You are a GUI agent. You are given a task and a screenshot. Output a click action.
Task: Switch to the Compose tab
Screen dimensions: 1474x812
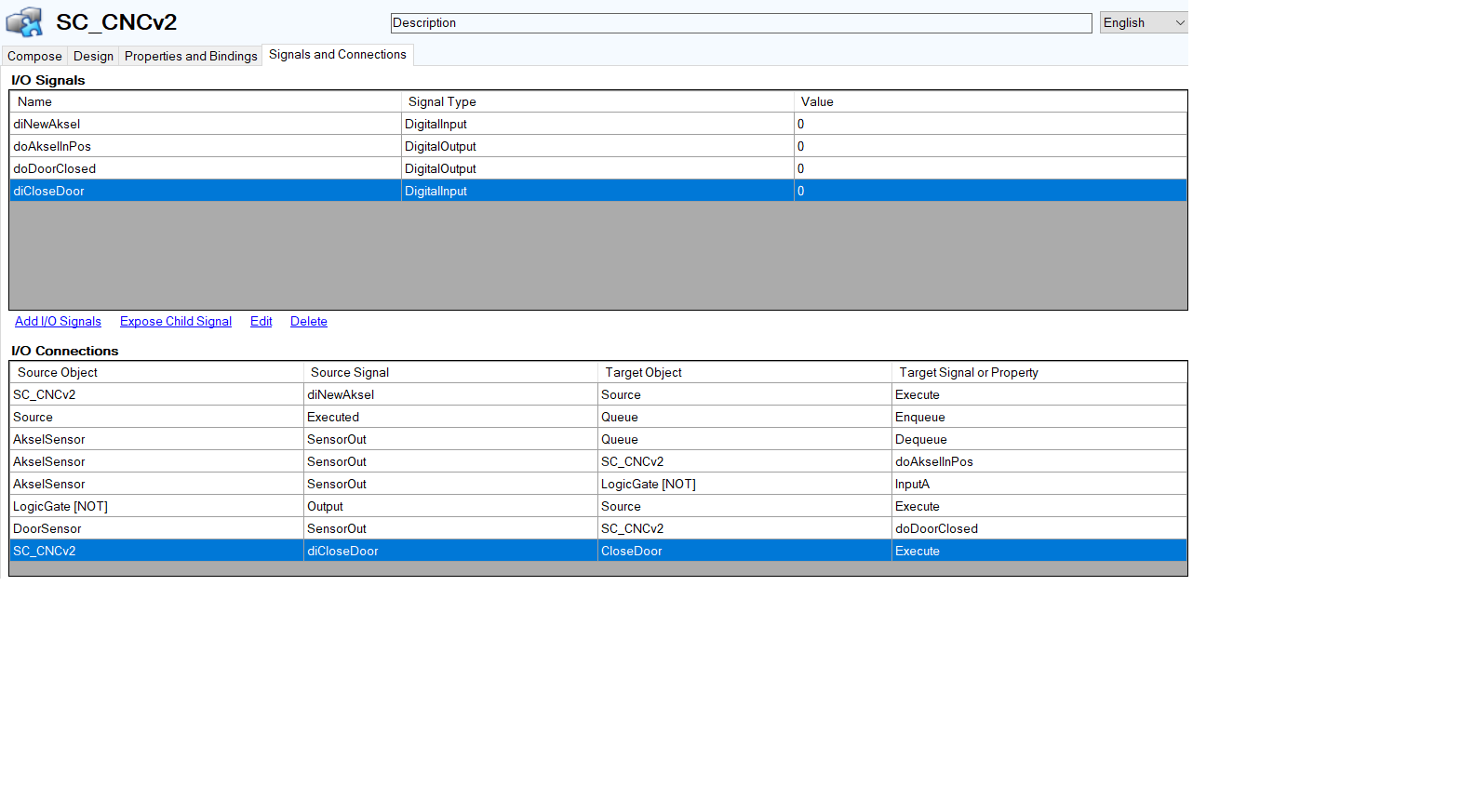click(34, 56)
